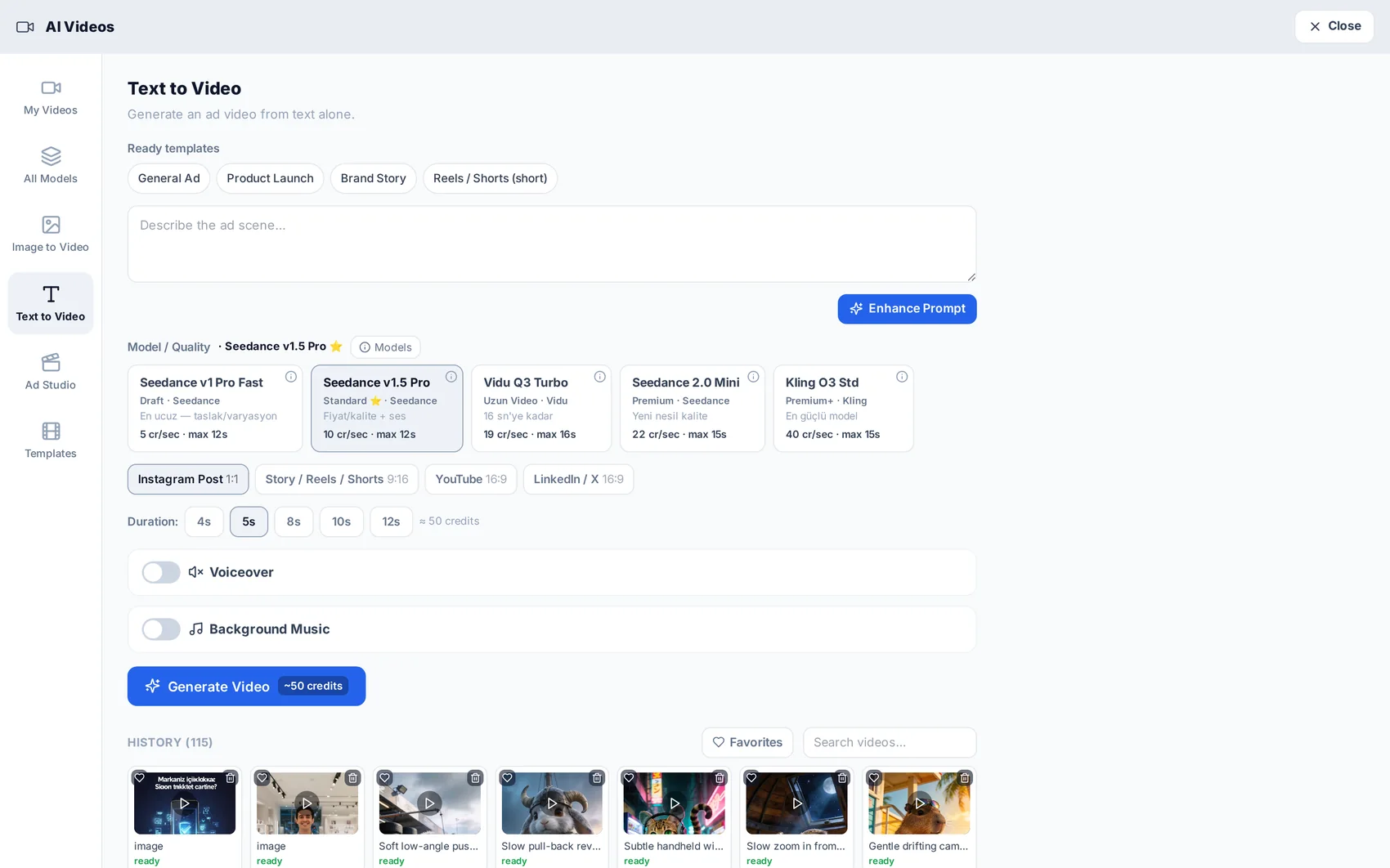Image resolution: width=1390 pixels, height=868 pixels.
Task: Play the first 'image' history video
Action: pos(185,803)
